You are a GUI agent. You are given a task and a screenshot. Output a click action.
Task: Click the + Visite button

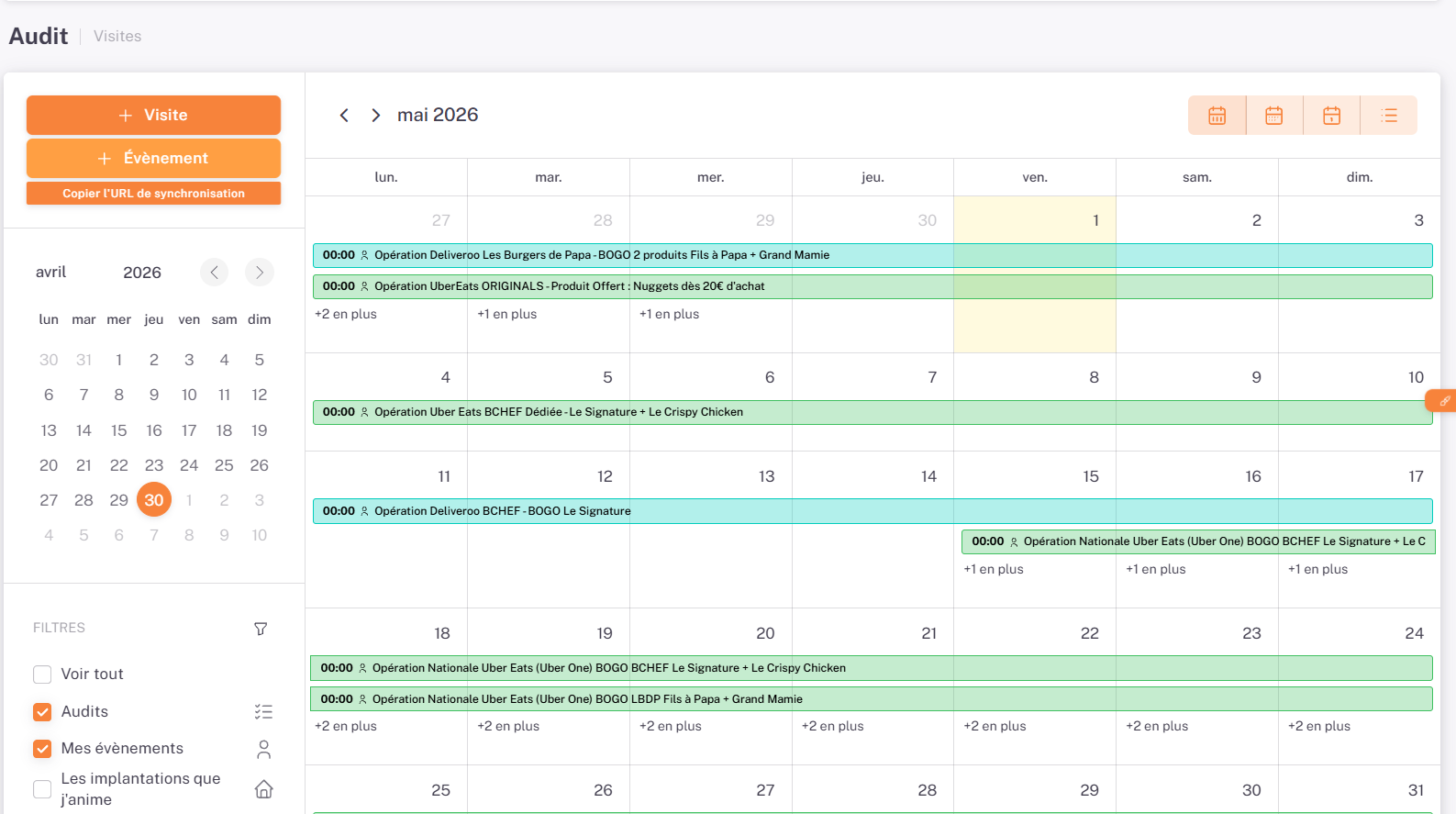[x=153, y=115]
